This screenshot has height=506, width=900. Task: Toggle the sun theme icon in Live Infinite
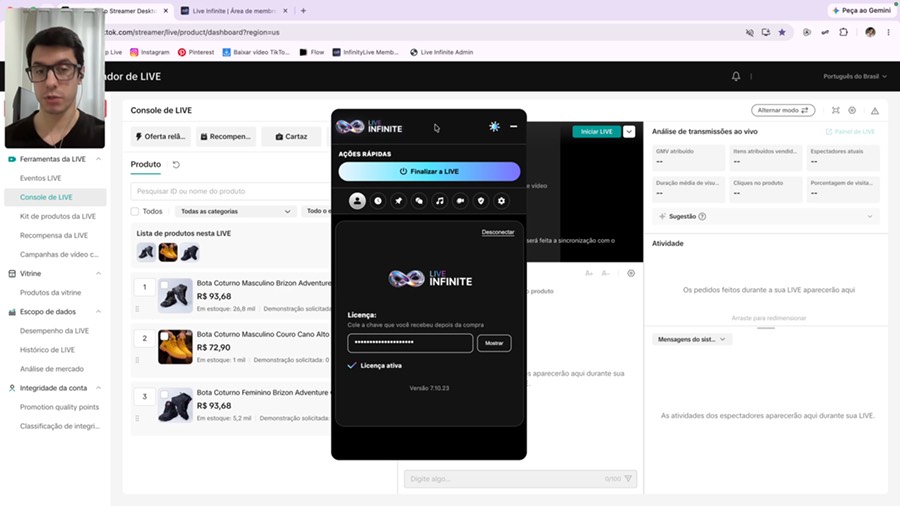coord(494,126)
